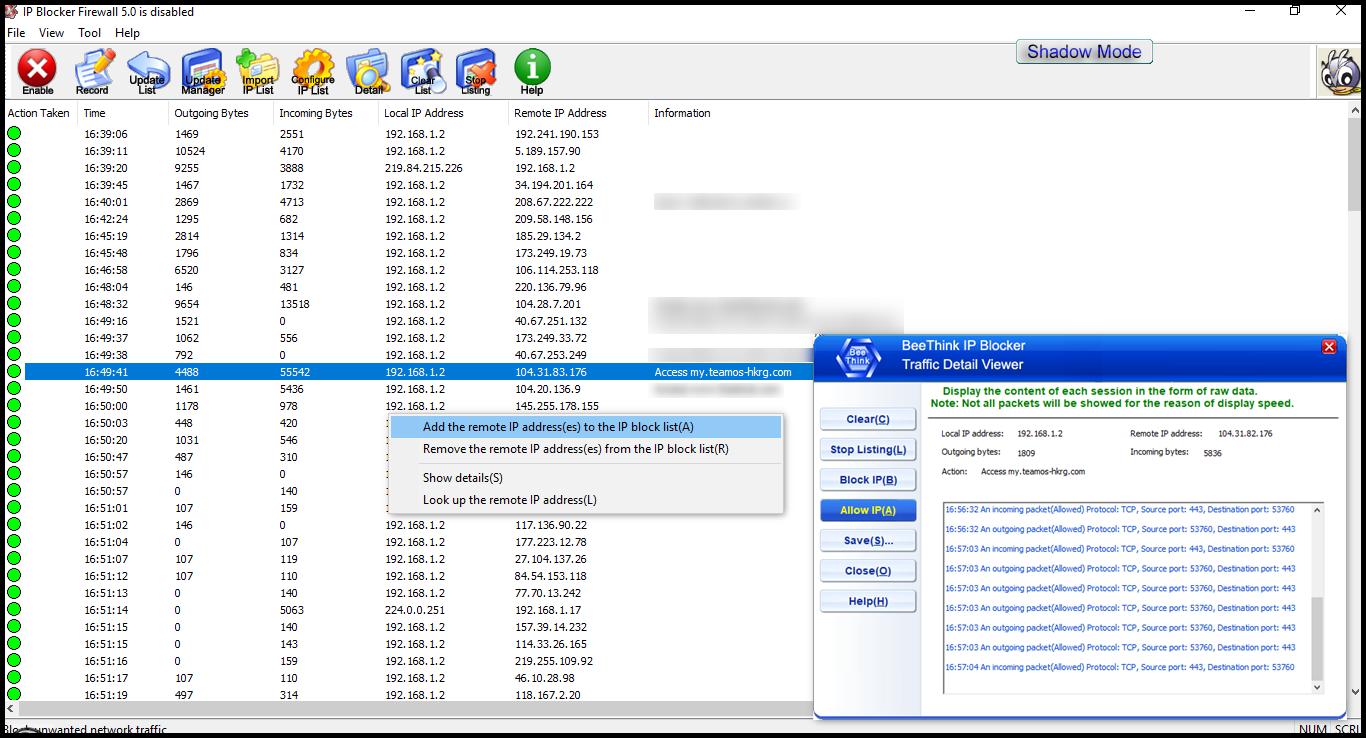Viewport: 1366px width, 738px height.
Task: Sort by the Remote IP Address column header
Action: pos(579,113)
